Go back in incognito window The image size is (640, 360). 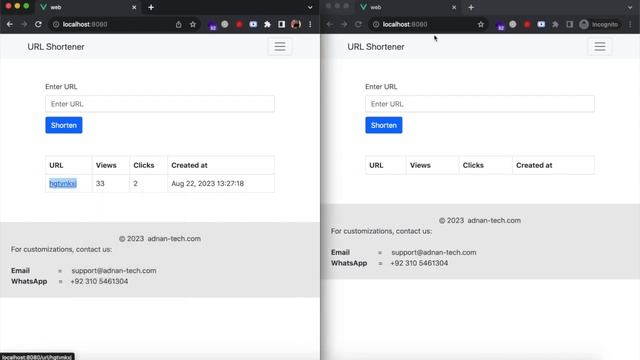tap(329, 24)
